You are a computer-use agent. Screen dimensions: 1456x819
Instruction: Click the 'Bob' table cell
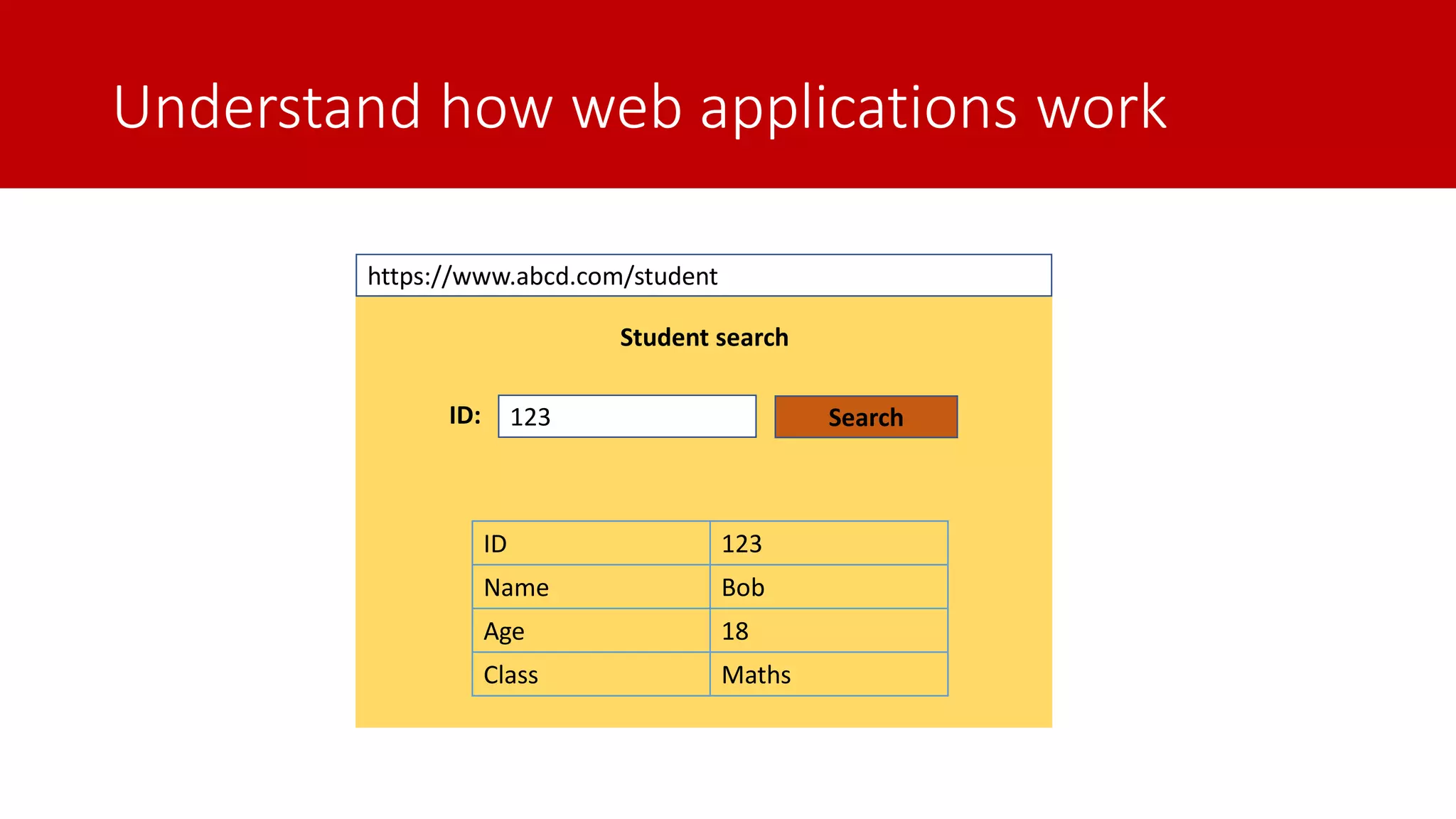[x=829, y=587]
